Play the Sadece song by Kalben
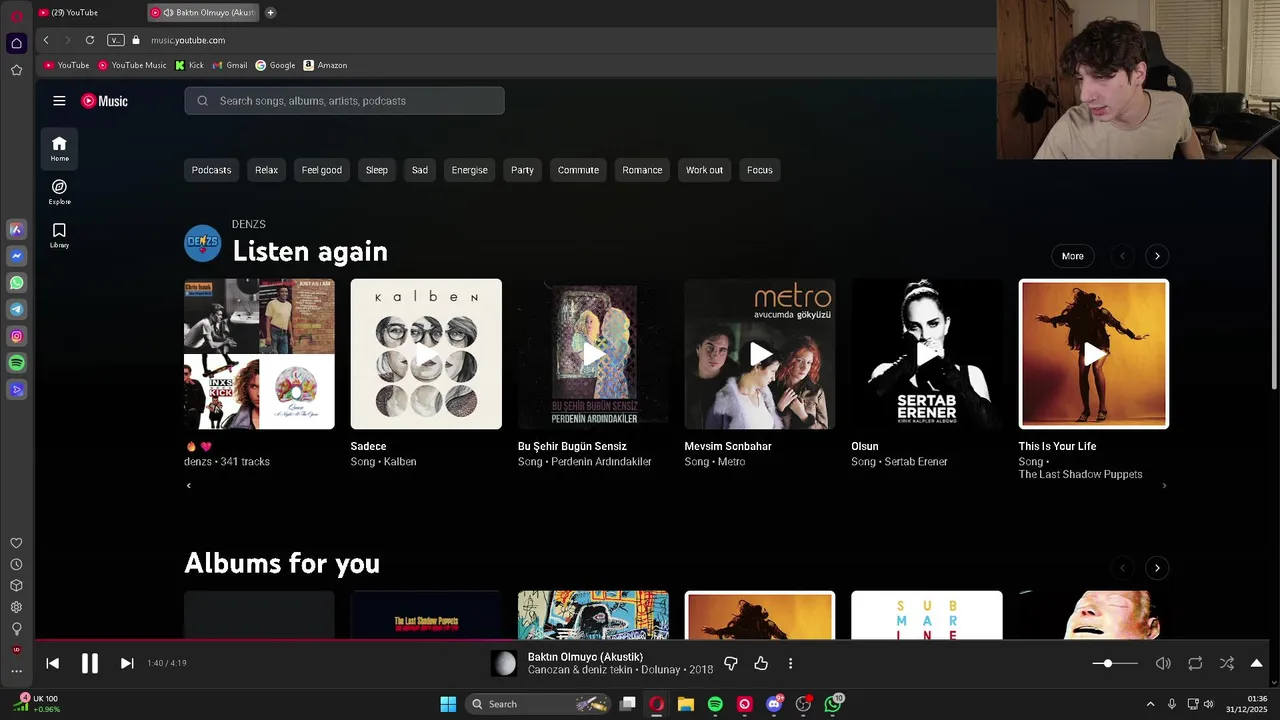This screenshot has width=1280, height=720. coord(426,354)
